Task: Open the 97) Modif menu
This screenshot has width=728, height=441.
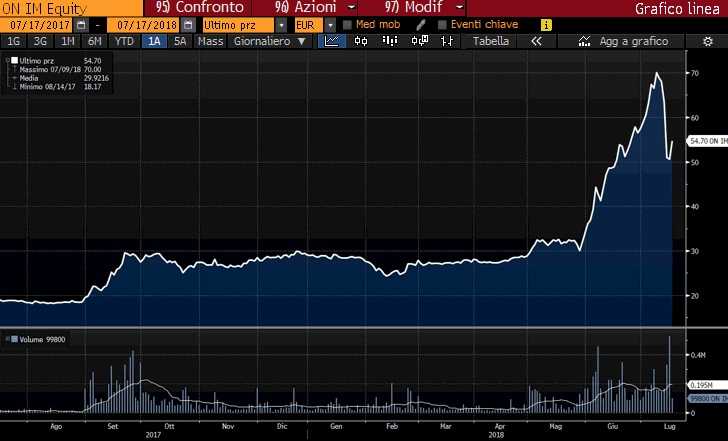Action: coord(413,7)
